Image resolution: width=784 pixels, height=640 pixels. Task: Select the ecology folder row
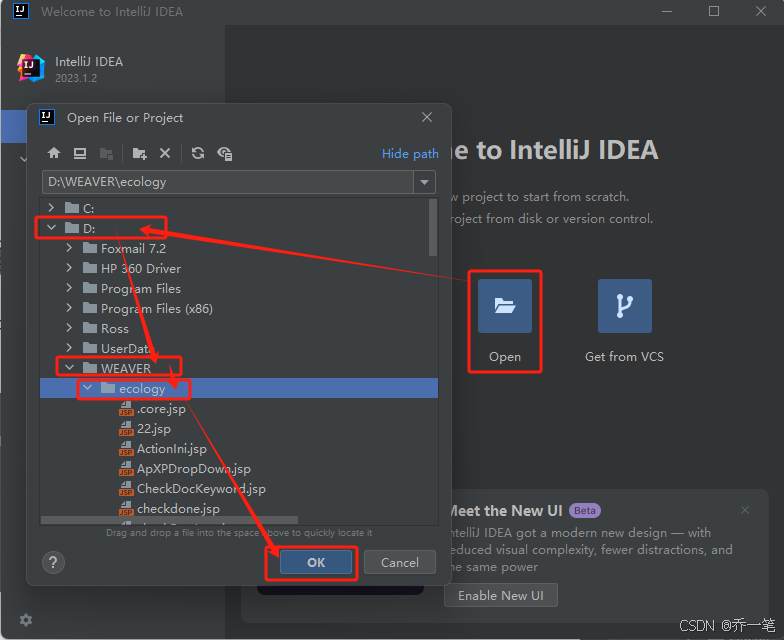coord(239,388)
